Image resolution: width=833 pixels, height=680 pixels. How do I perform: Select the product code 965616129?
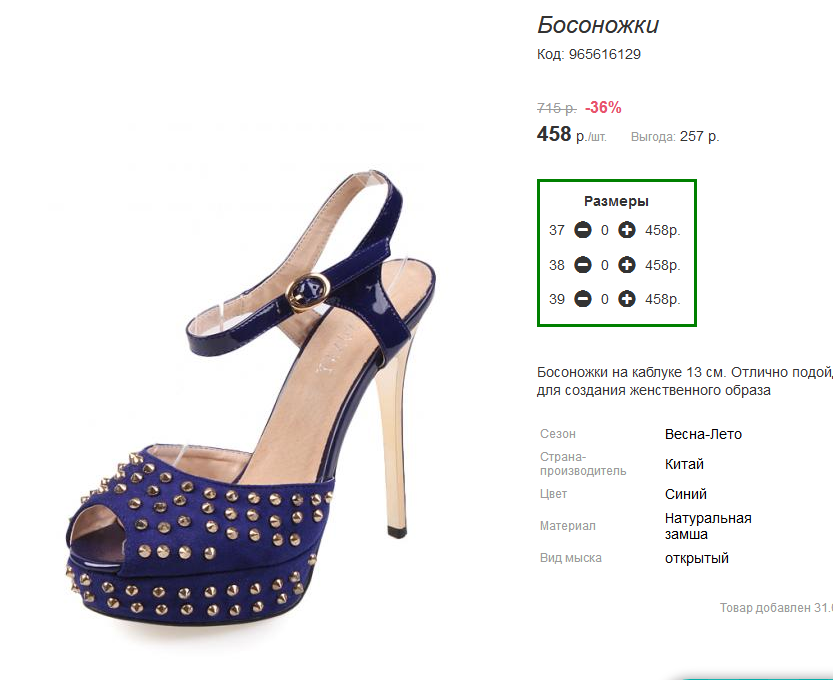(605, 54)
